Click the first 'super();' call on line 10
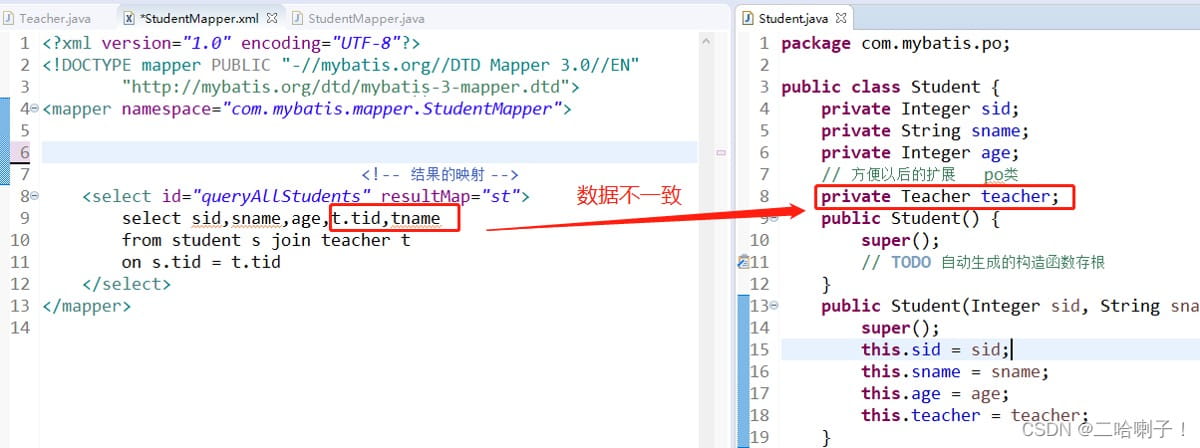The image size is (1200, 448). 900,241
